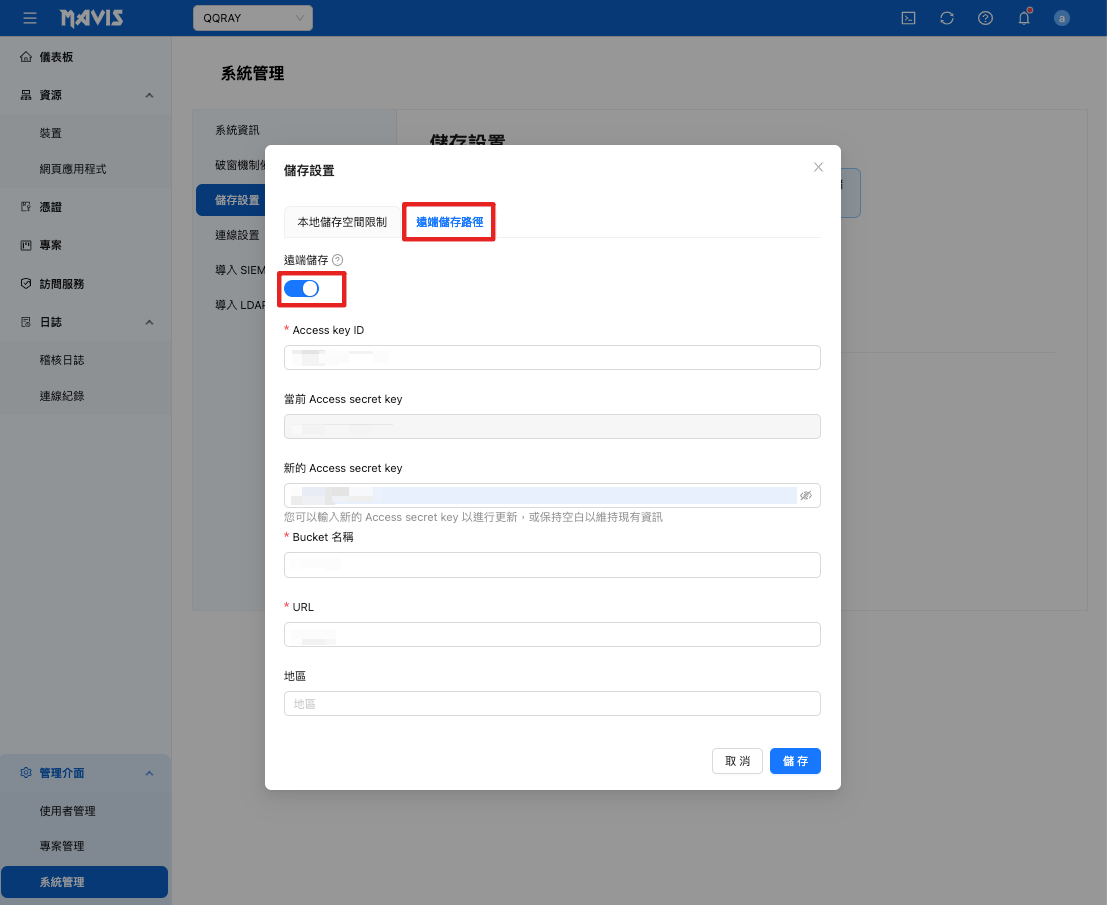Viewport: 1107px width, 905px height.
Task: Click the 遠端儲存 help tooltip icon
Action: [x=337, y=260]
